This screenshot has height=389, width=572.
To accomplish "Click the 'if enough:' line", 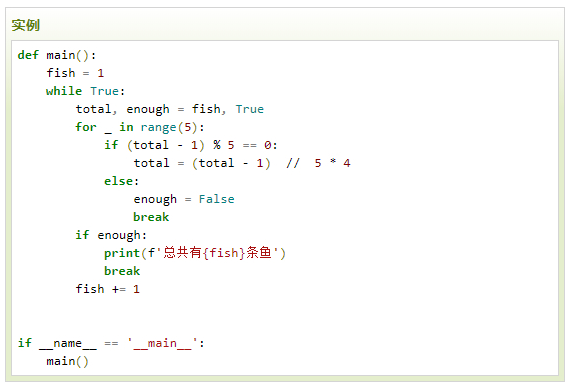I will pyautogui.click(x=111, y=235).
